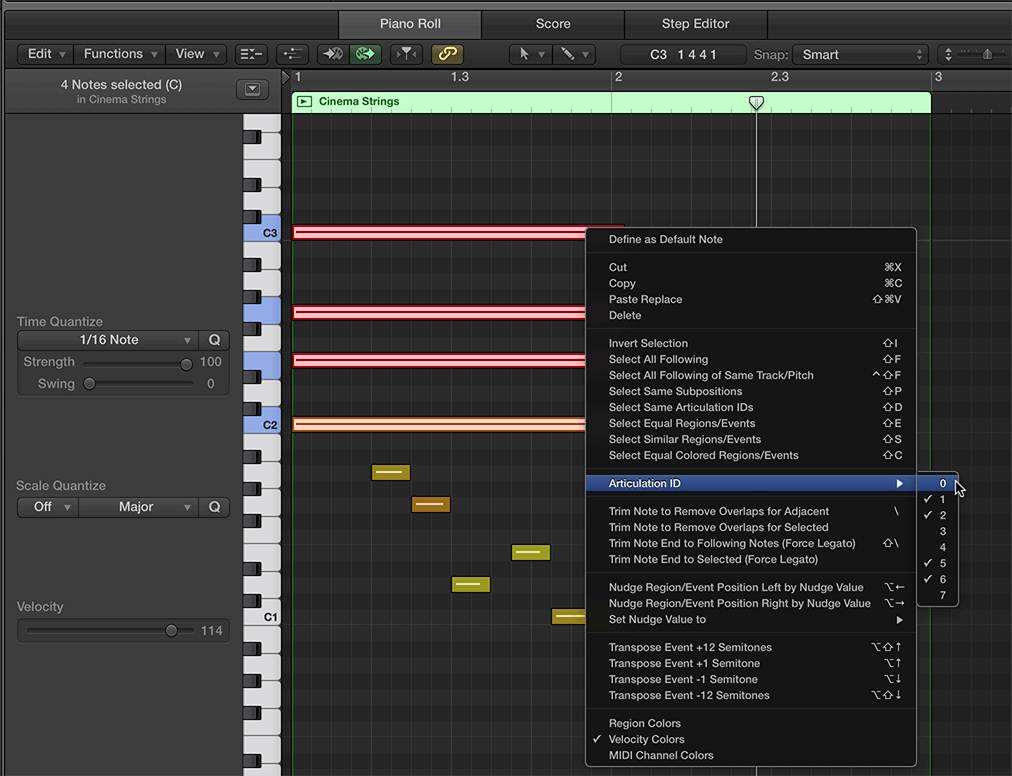
Task: Choose Paste Replace from the context menu
Action: click(x=751, y=300)
